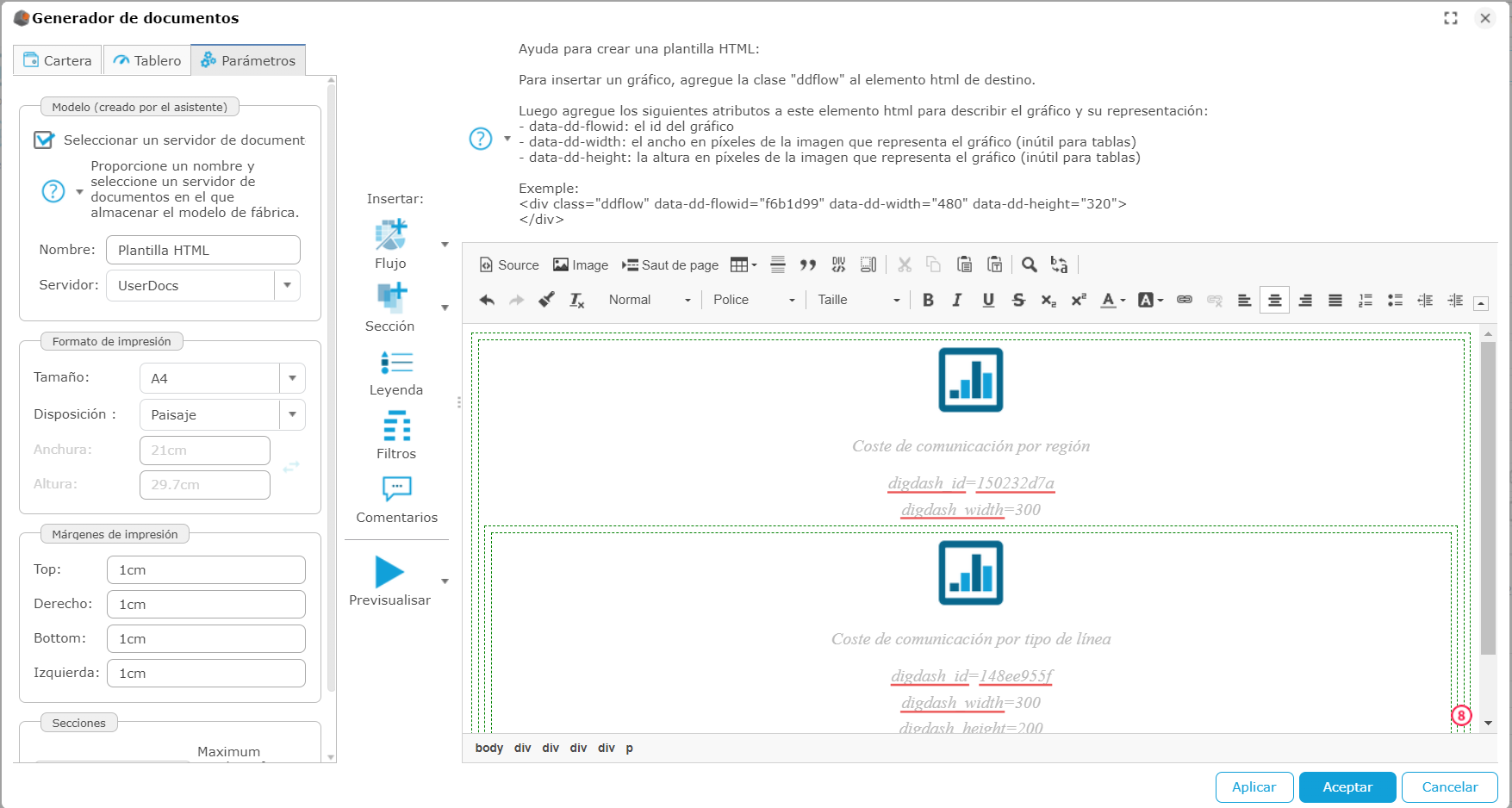Viewport: 1512px width, 808px height.
Task: Switch to the Tablero tab
Action: pos(147,60)
